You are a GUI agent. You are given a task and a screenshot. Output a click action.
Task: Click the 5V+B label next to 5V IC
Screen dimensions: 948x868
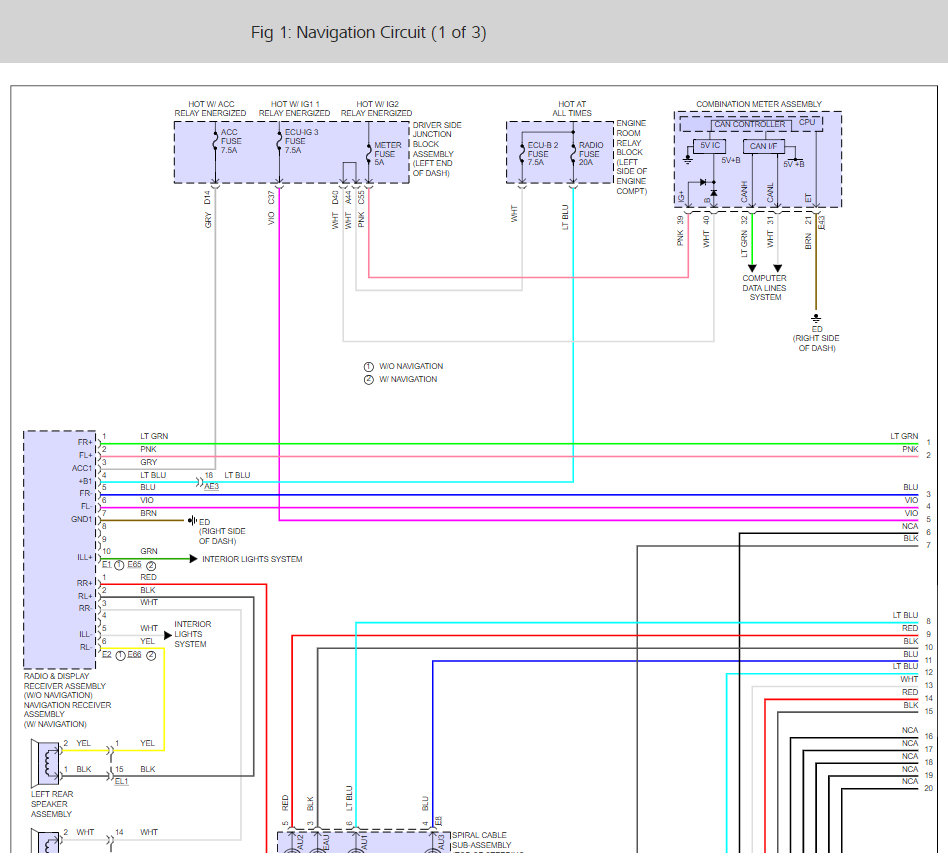(x=730, y=160)
